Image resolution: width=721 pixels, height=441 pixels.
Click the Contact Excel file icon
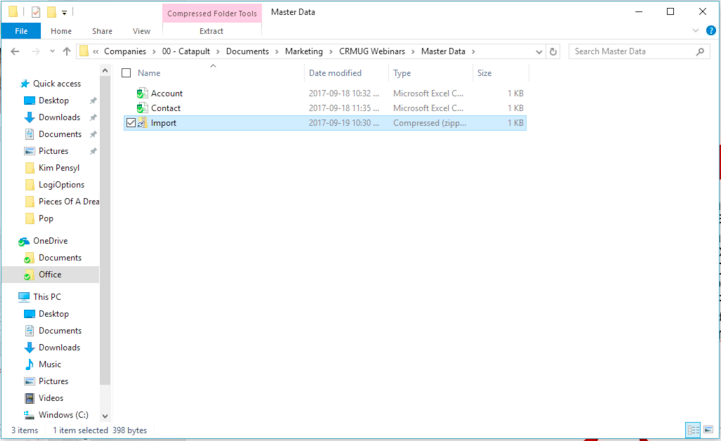click(x=142, y=108)
